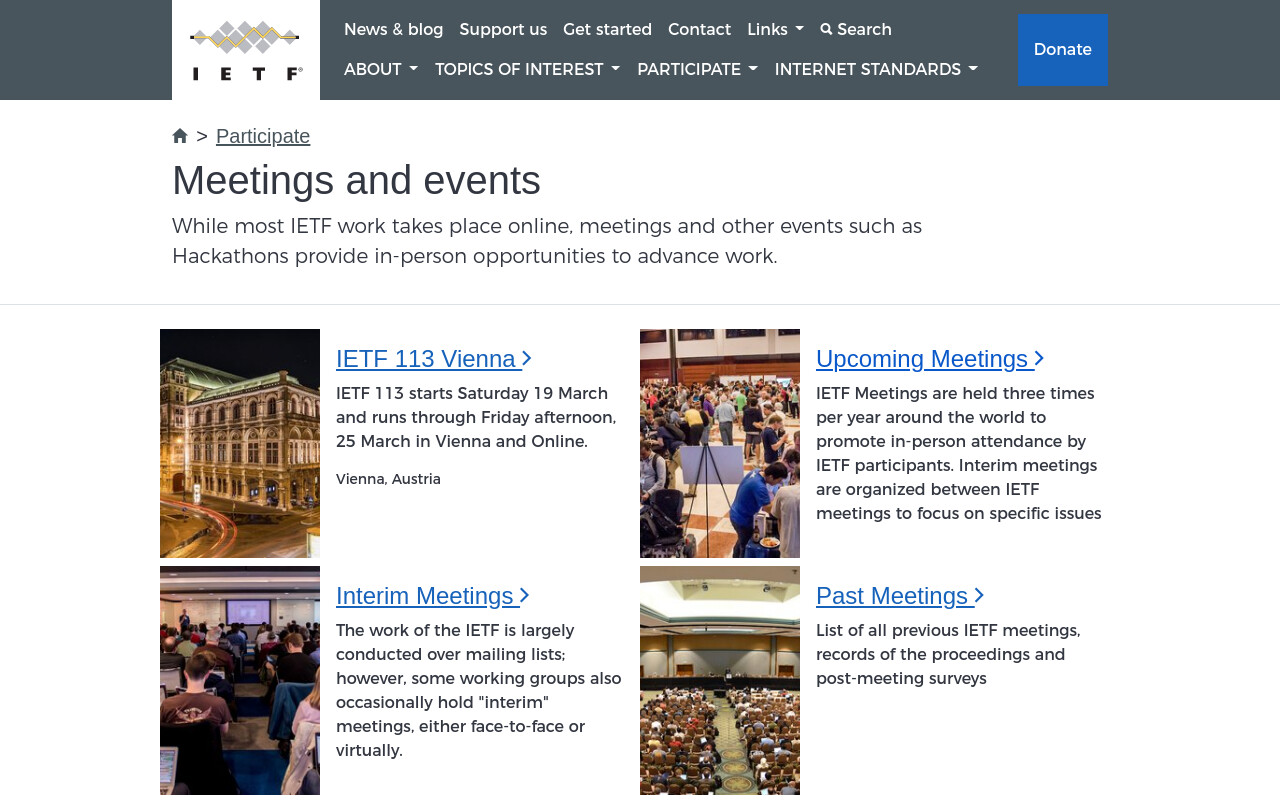Expand the PARTICIPATE menu

[x=697, y=70]
